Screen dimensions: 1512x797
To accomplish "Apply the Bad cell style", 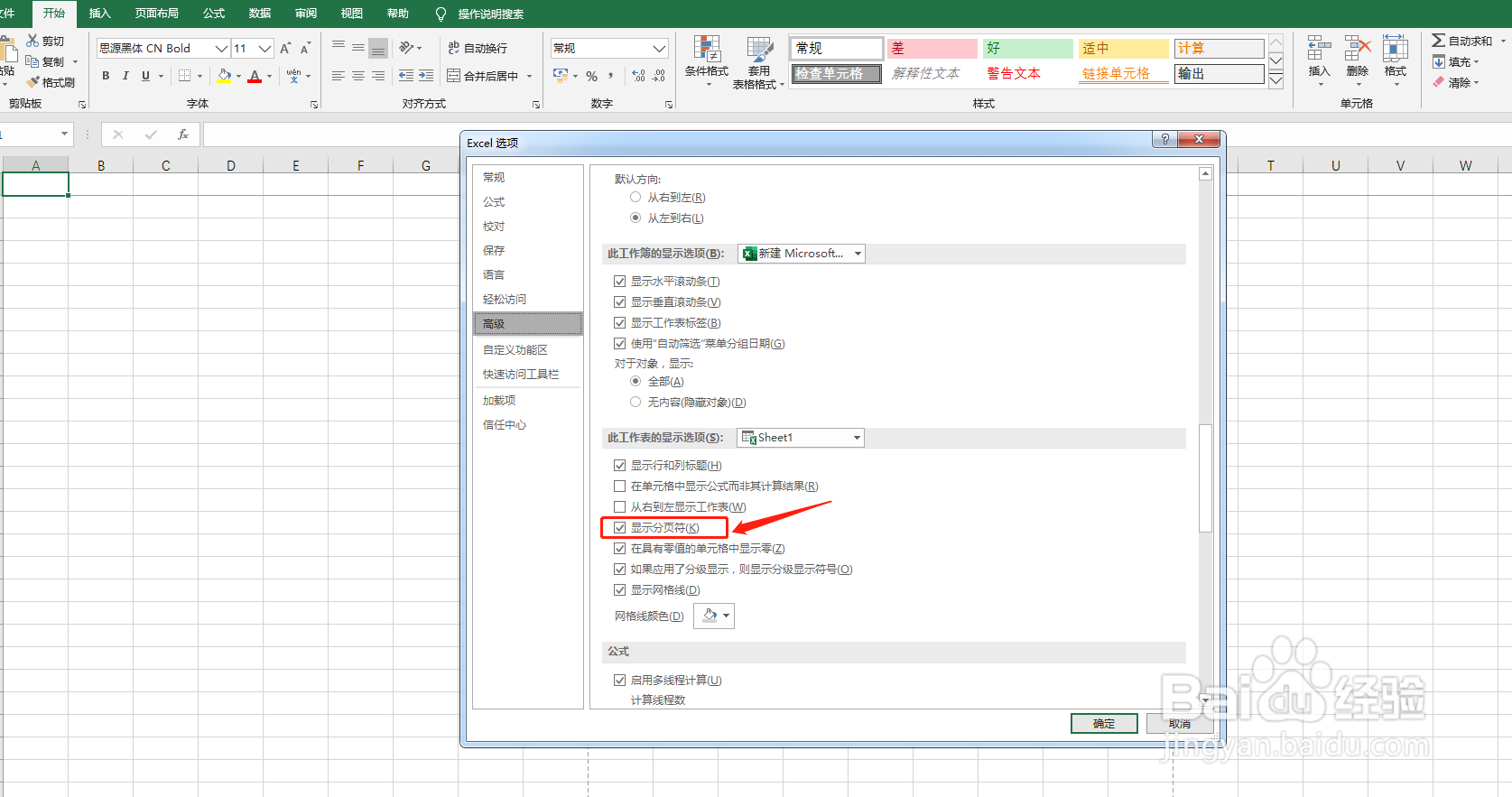I will [x=932, y=48].
